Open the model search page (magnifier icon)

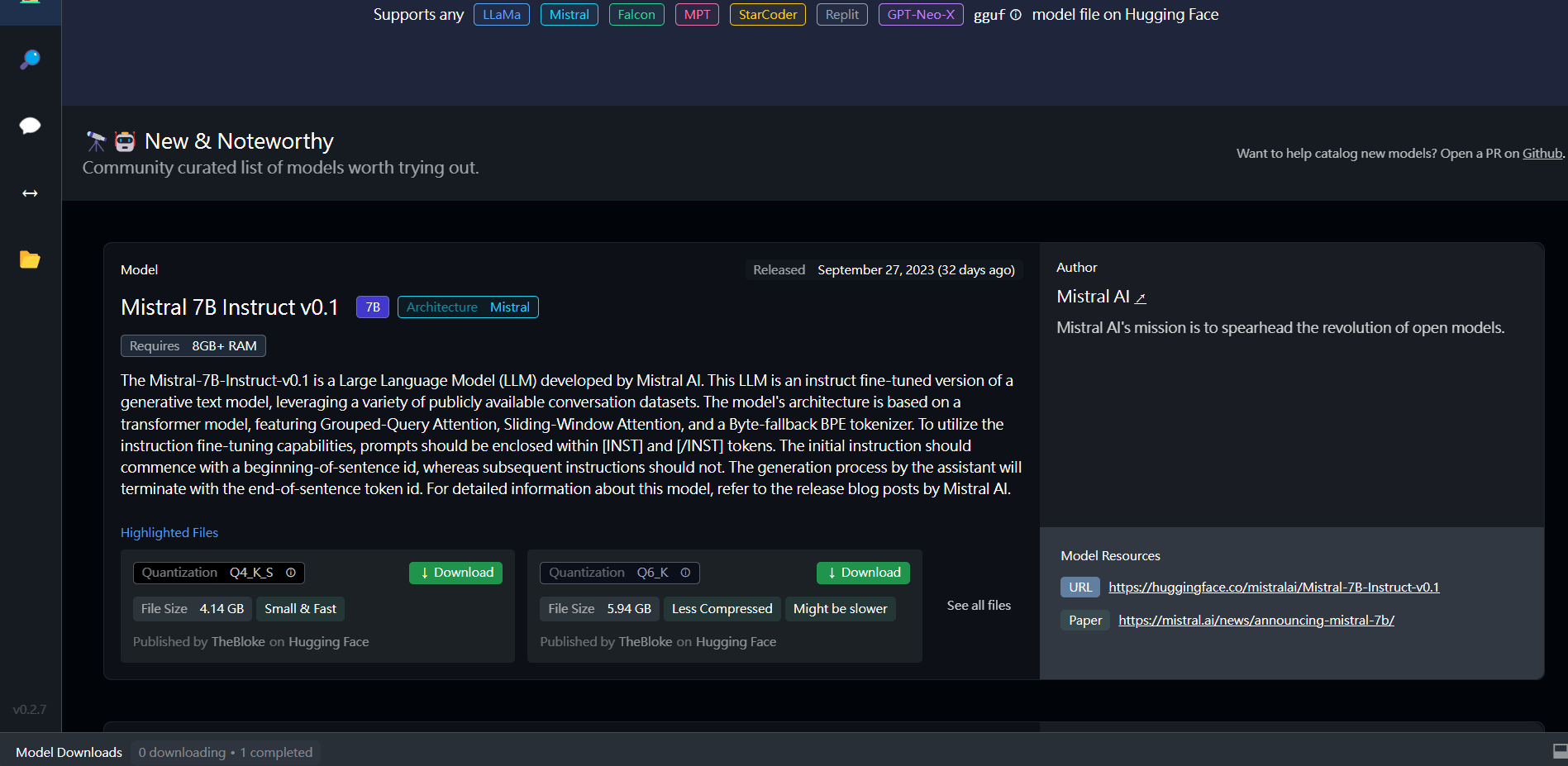[x=30, y=59]
